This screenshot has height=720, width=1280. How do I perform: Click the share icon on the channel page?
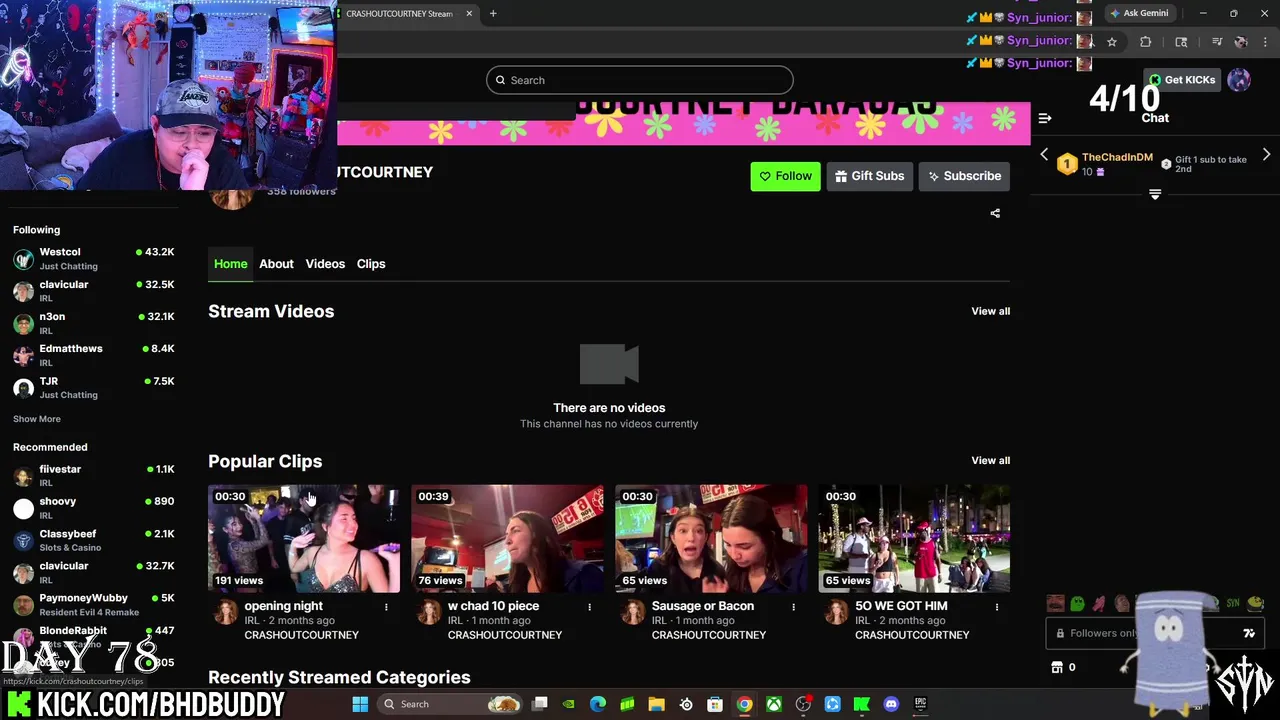tap(995, 213)
